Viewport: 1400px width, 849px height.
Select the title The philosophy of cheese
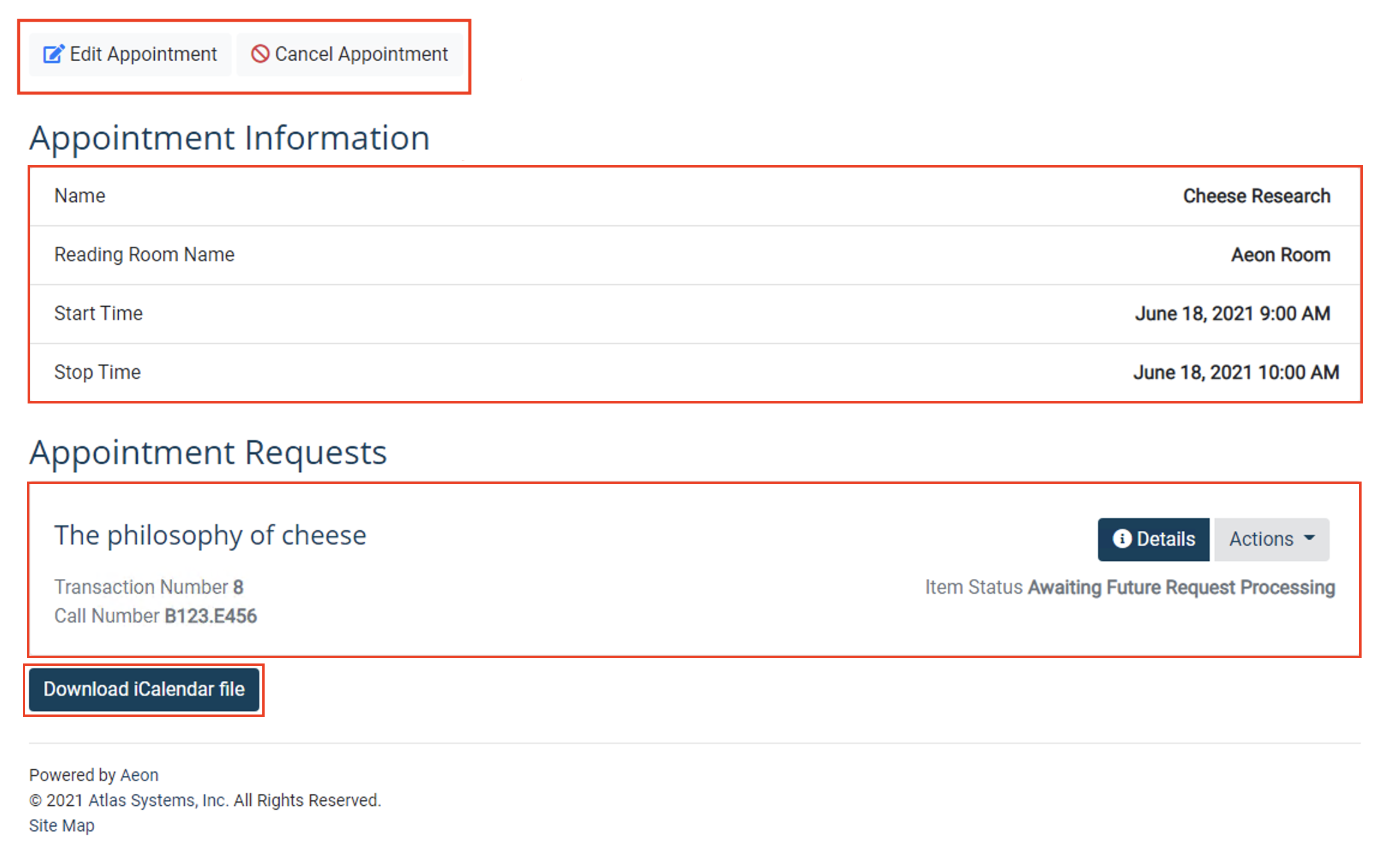pos(210,534)
